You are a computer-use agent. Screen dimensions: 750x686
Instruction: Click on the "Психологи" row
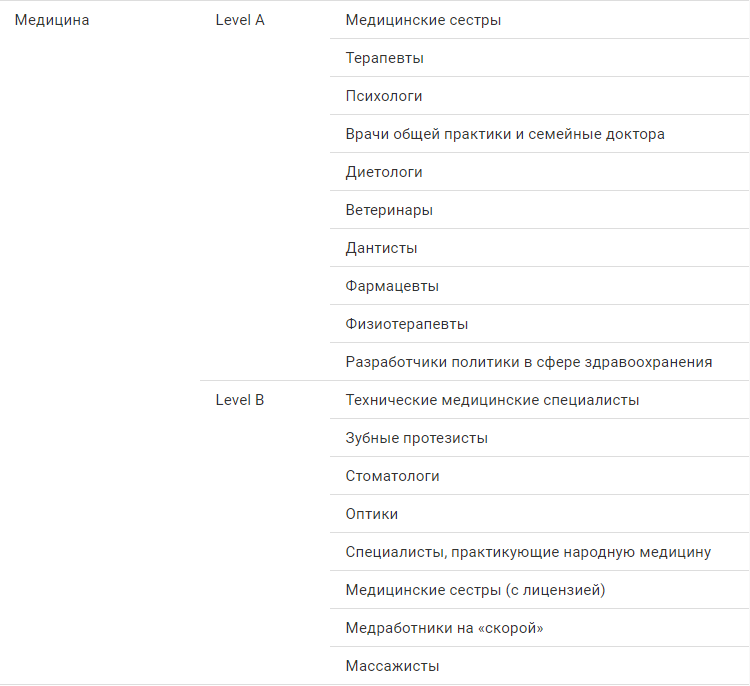pyautogui.click(x=384, y=96)
